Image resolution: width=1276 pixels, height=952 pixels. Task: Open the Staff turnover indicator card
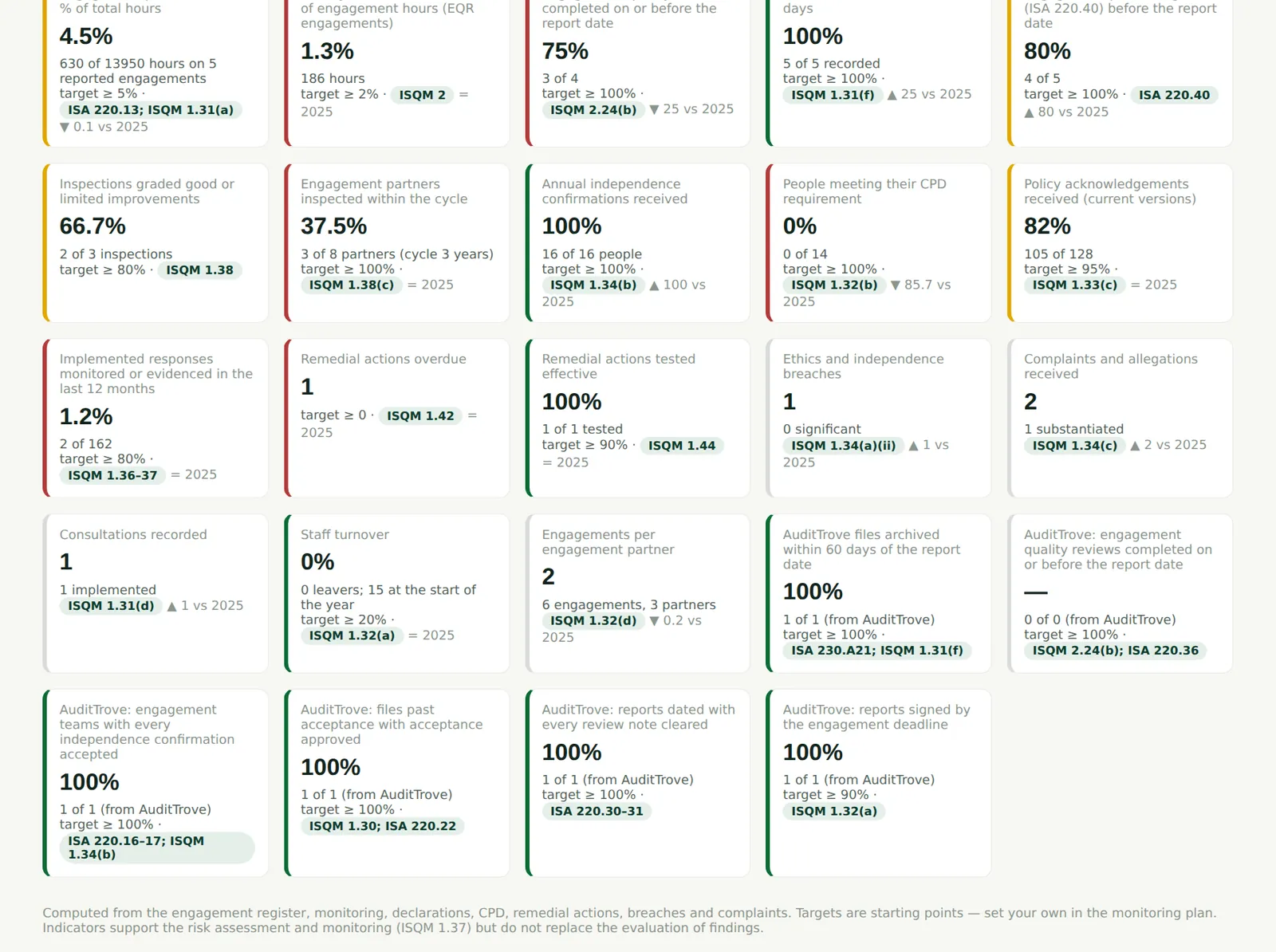pos(396,593)
